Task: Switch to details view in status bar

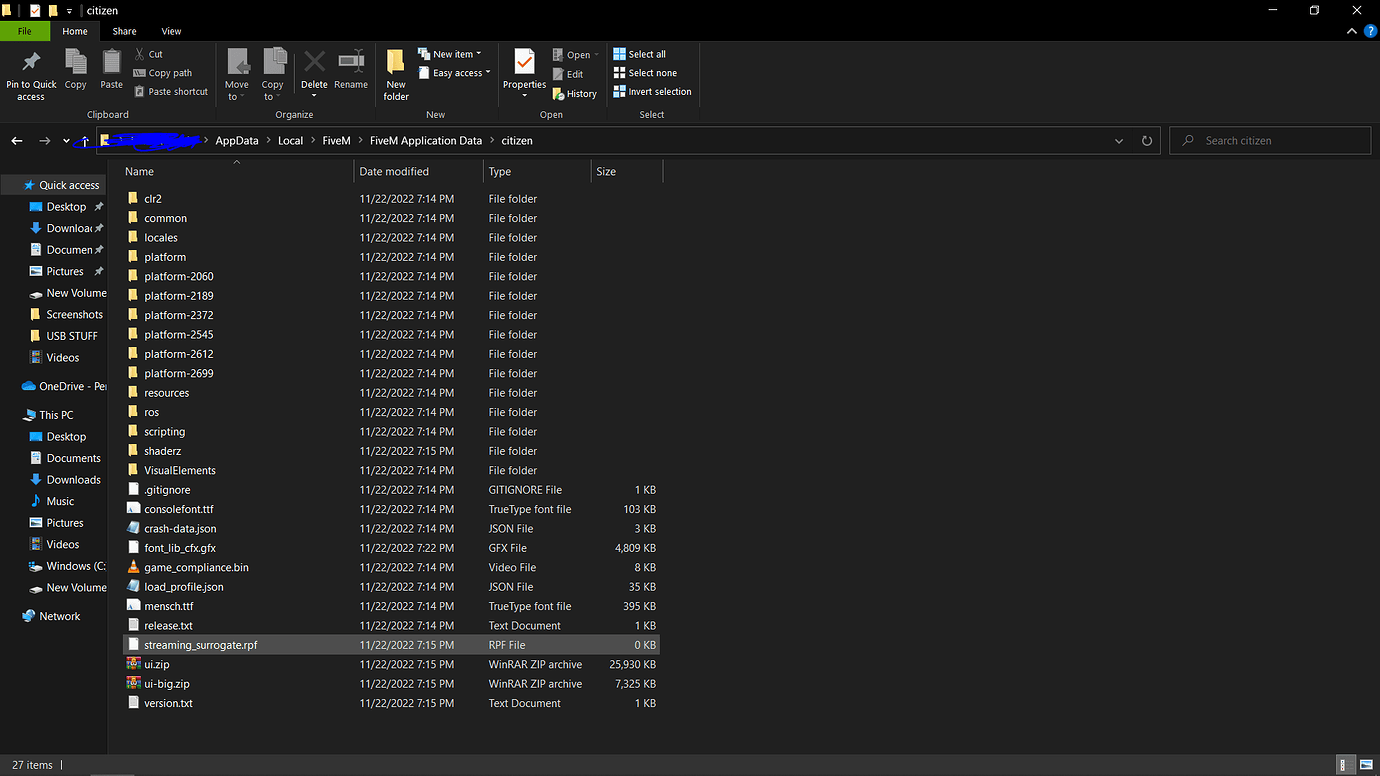Action: coord(1345,765)
